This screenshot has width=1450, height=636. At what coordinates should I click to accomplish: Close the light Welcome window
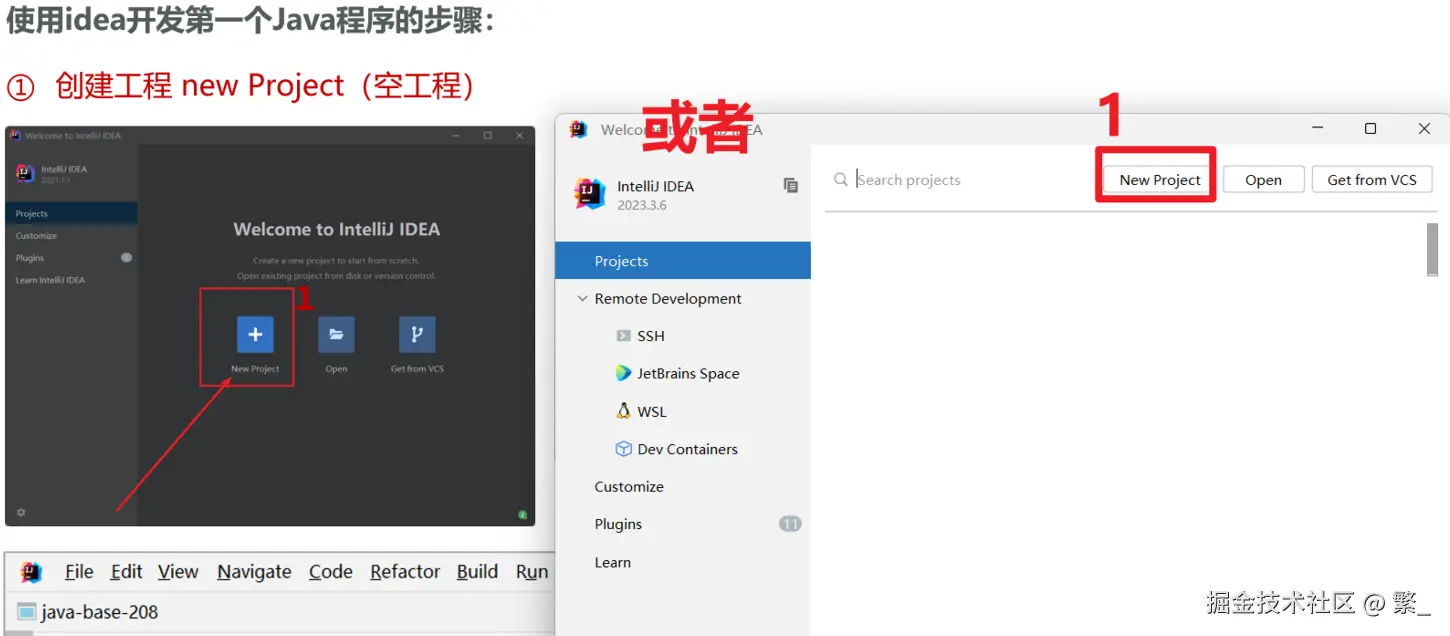pos(1424,128)
